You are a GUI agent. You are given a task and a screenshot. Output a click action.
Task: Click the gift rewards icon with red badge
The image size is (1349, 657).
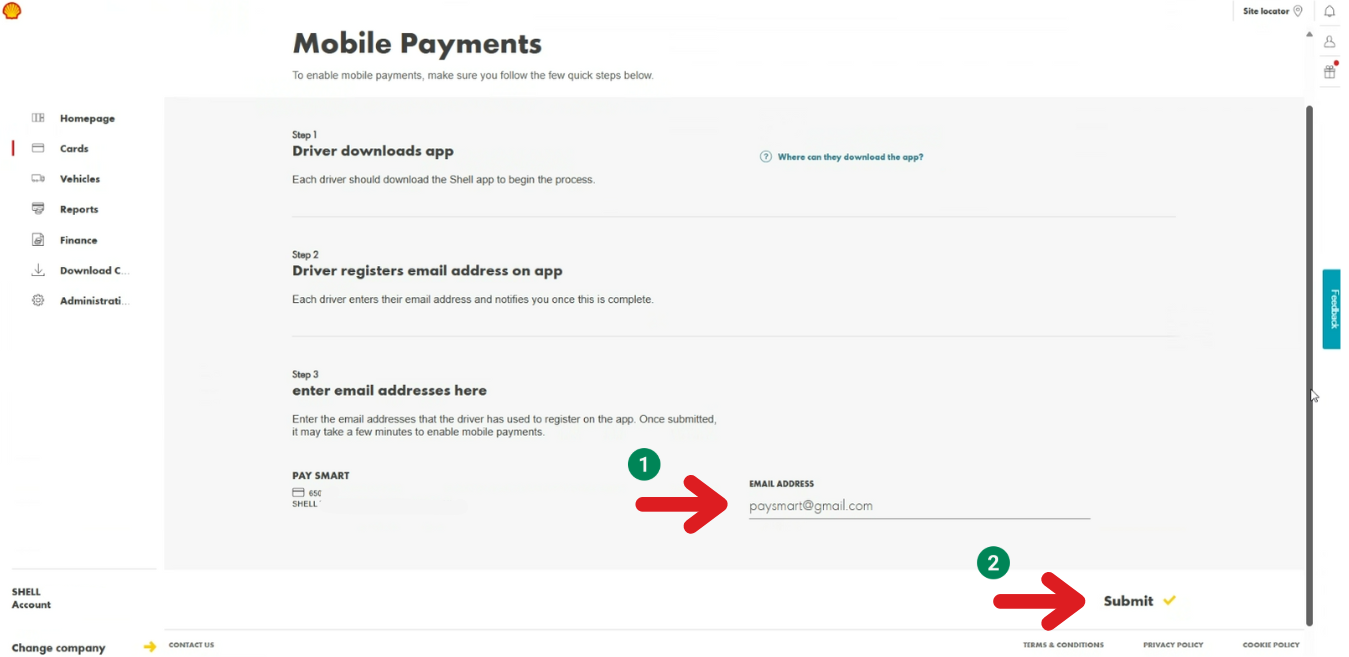1329,71
